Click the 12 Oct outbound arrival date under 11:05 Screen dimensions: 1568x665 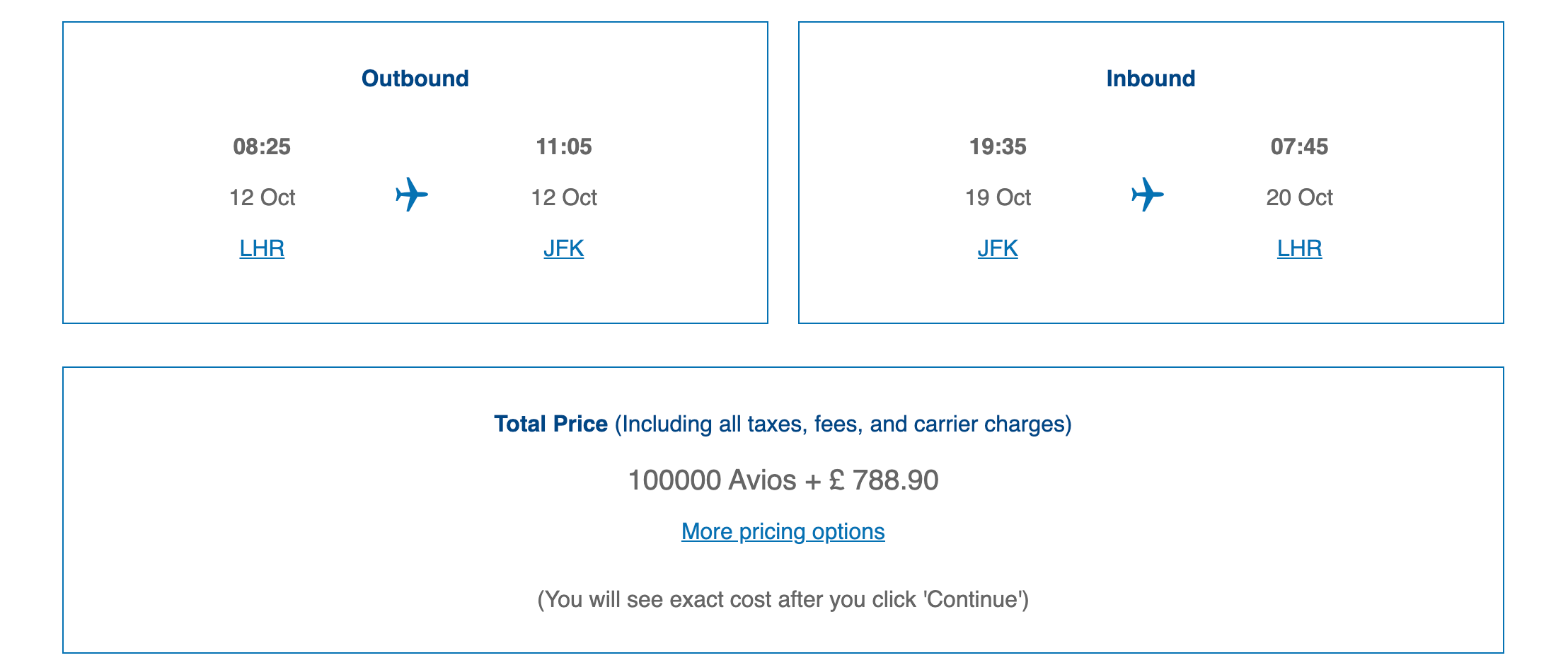tap(564, 197)
